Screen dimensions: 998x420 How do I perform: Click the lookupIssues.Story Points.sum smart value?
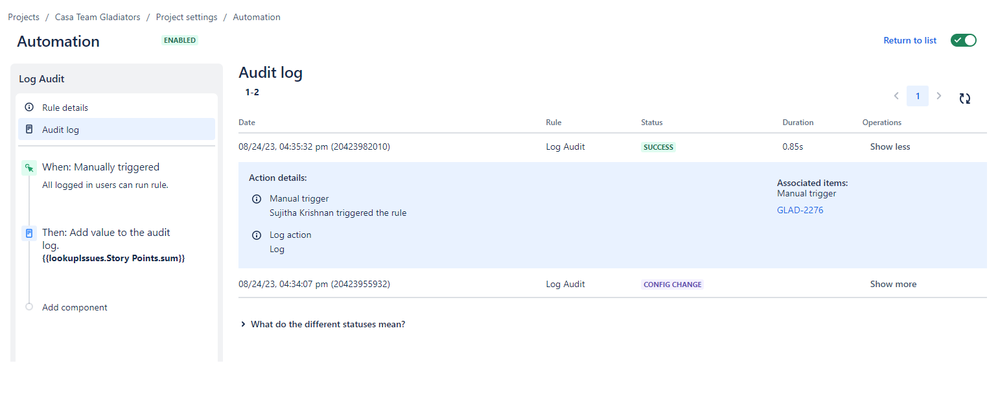click(x=113, y=258)
